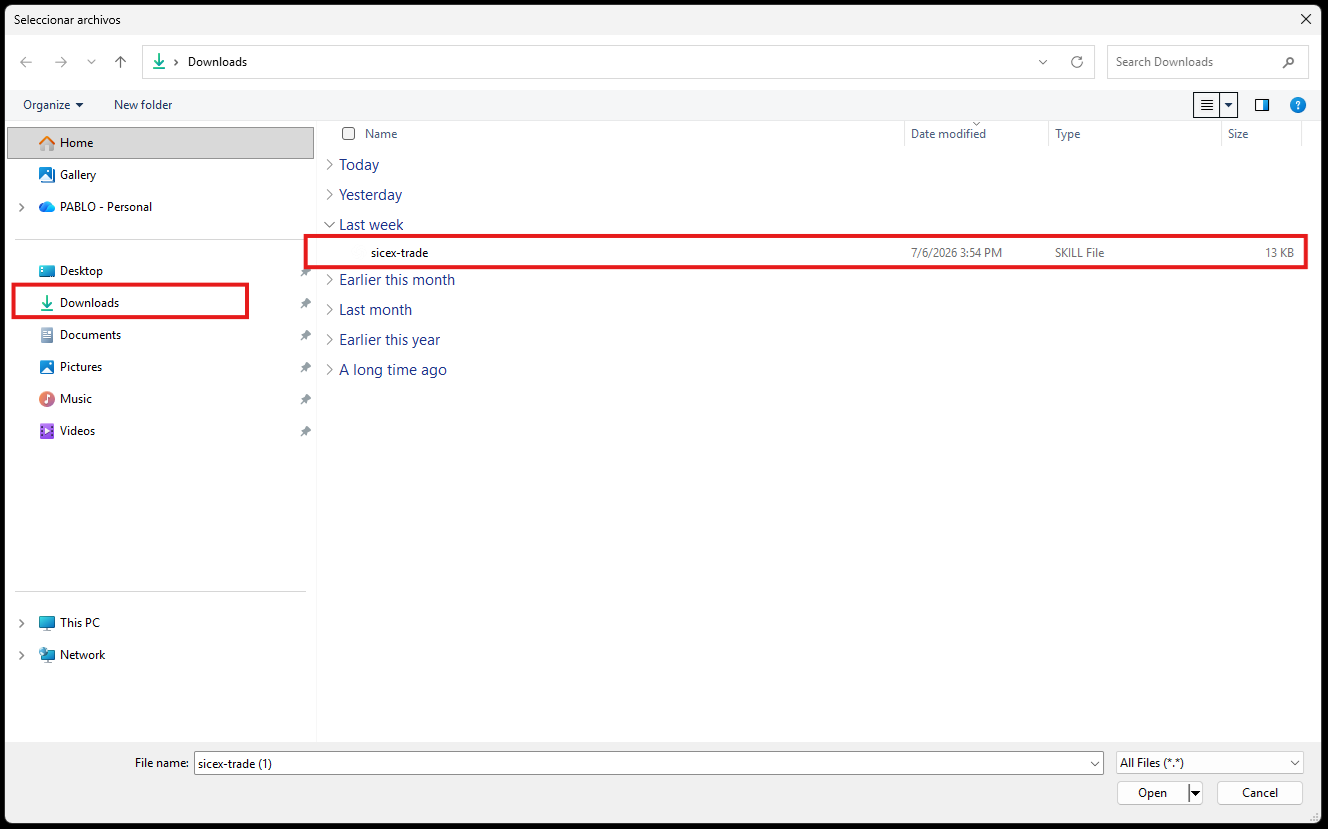Image resolution: width=1328 pixels, height=829 pixels.
Task: Tick the select-all checkbox by Name
Action: click(x=348, y=134)
